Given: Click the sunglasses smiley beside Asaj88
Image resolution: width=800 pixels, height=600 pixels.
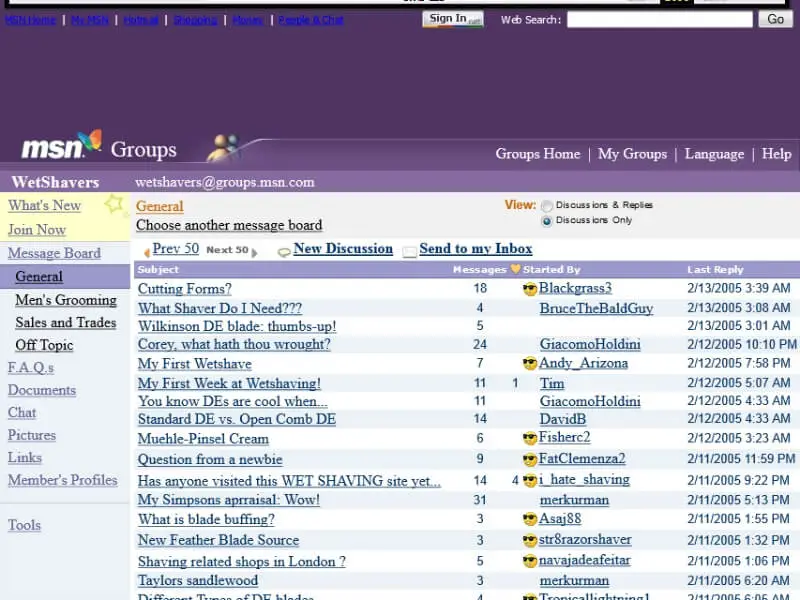Looking at the screenshot, I should [530, 520].
